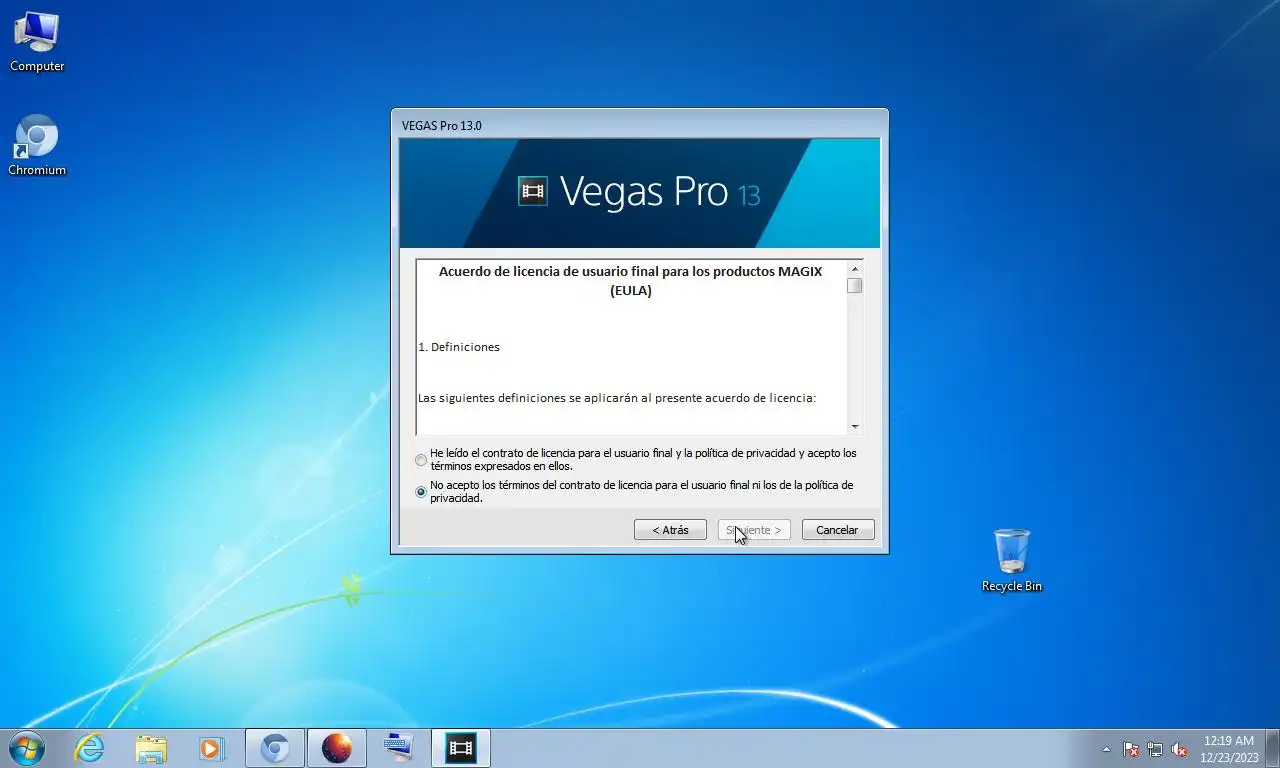Click the Vegas Pro 13 filmstrip logo
This screenshot has height=768, width=1280.
[x=533, y=191]
